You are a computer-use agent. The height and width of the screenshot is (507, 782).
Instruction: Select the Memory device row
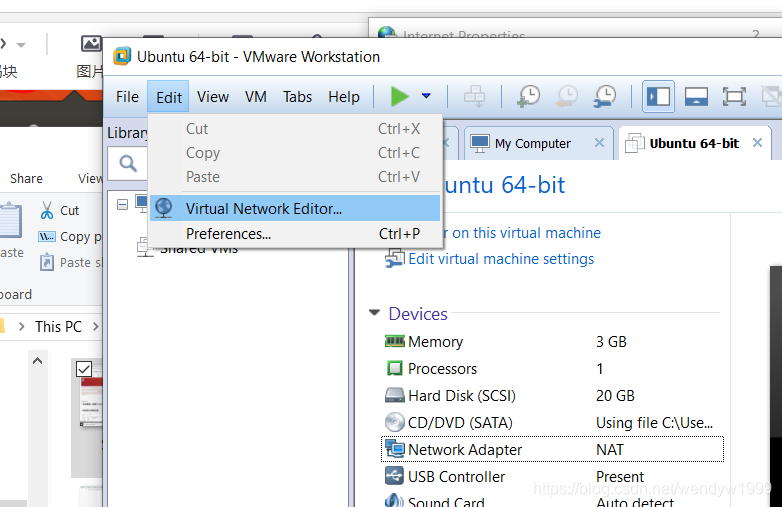coord(552,341)
